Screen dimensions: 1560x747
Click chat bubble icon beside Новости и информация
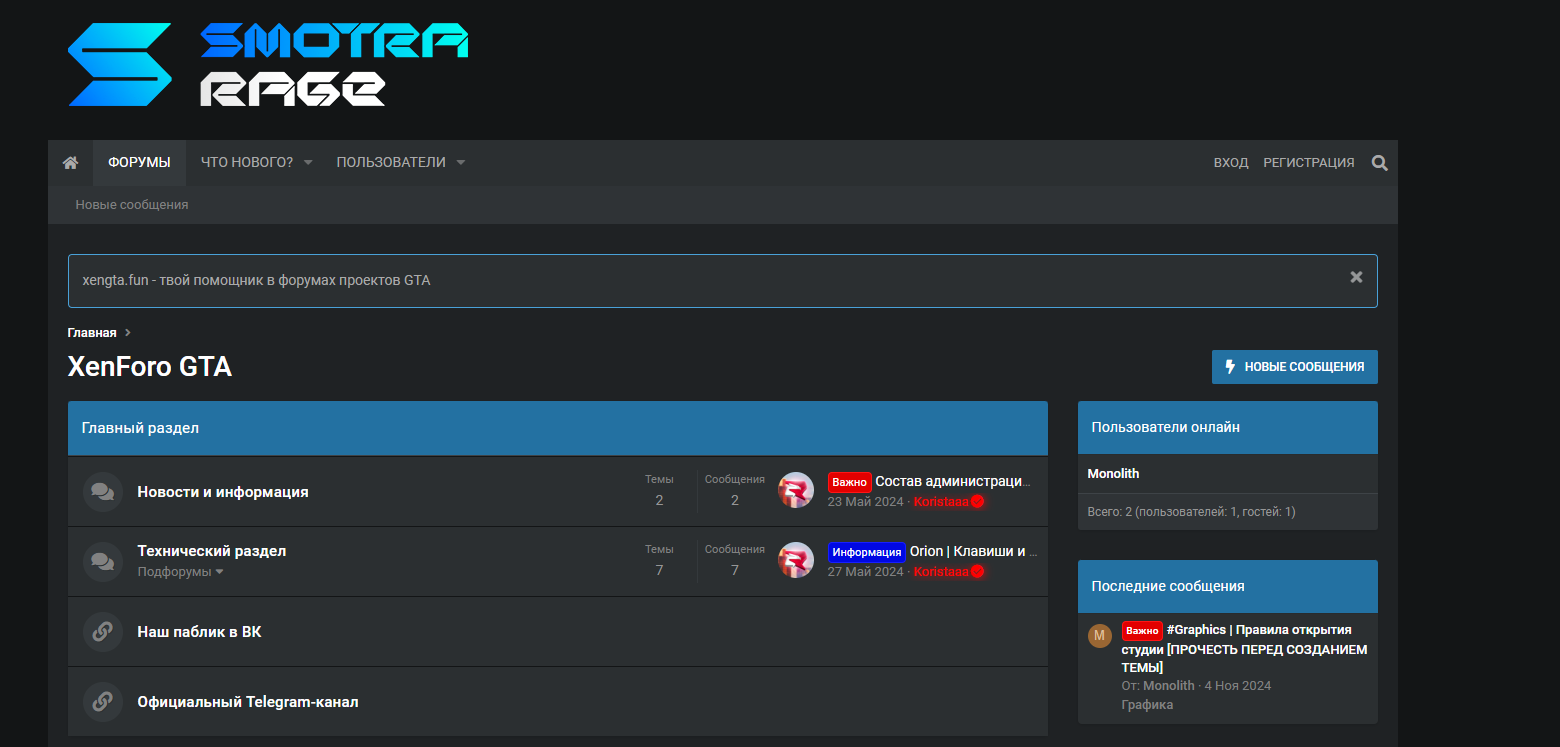(x=102, y=492)
